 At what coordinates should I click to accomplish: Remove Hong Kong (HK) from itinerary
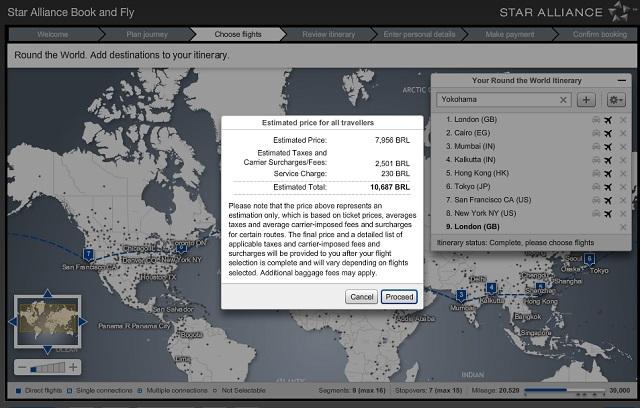click(623, 174)
